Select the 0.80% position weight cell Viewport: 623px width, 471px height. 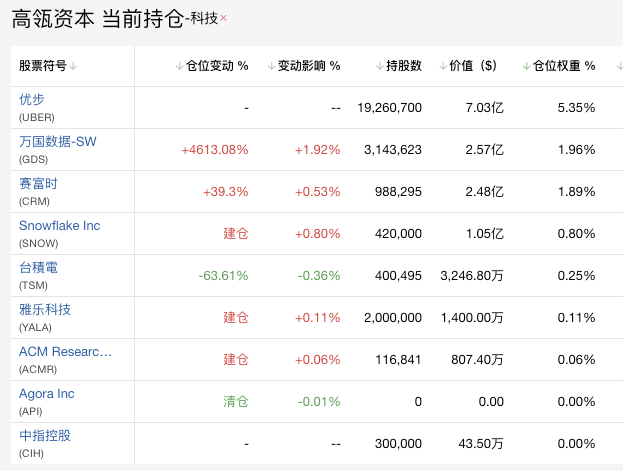576,234
